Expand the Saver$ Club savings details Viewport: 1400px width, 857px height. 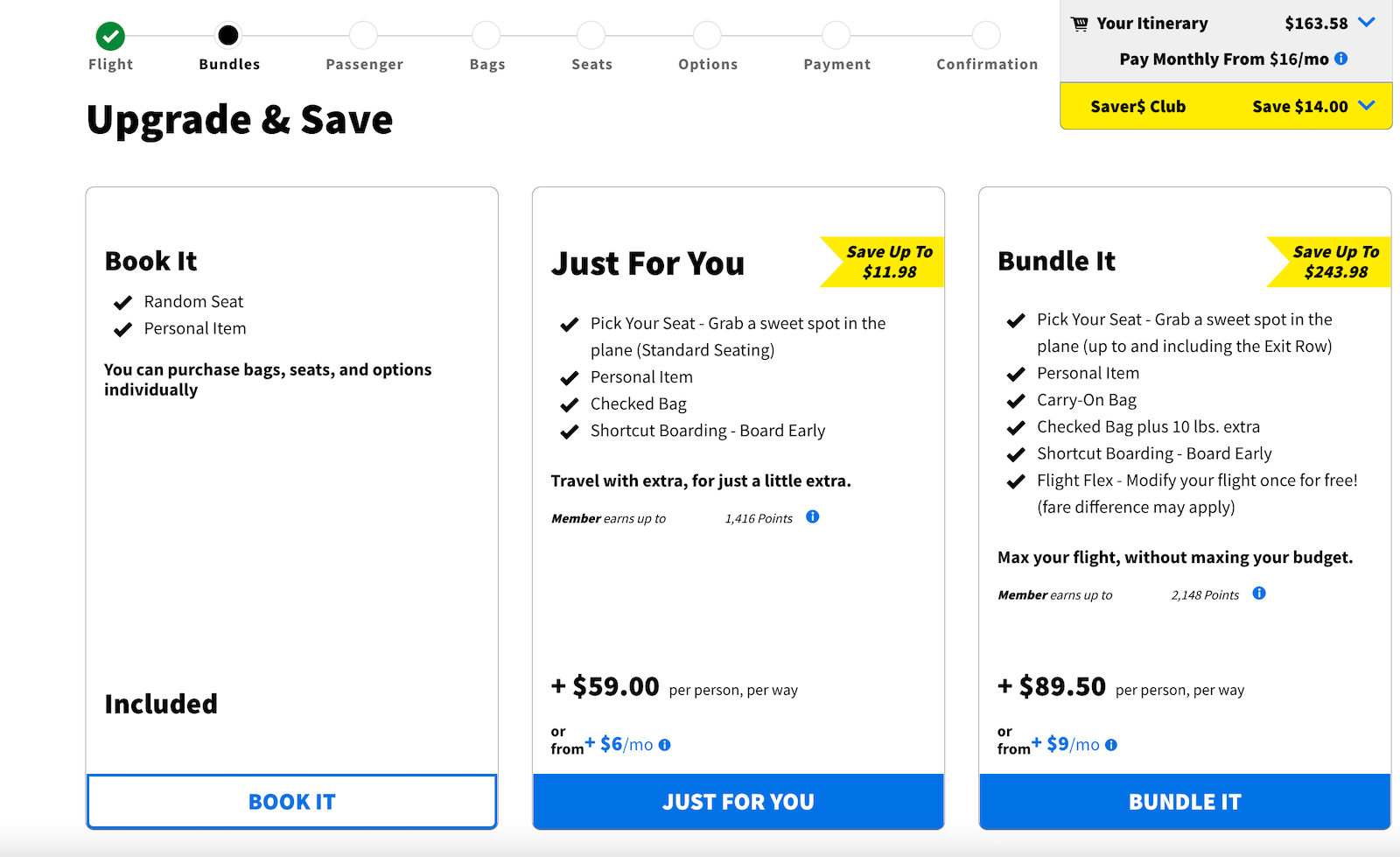pyautogui.click(x=1367, y=106)
